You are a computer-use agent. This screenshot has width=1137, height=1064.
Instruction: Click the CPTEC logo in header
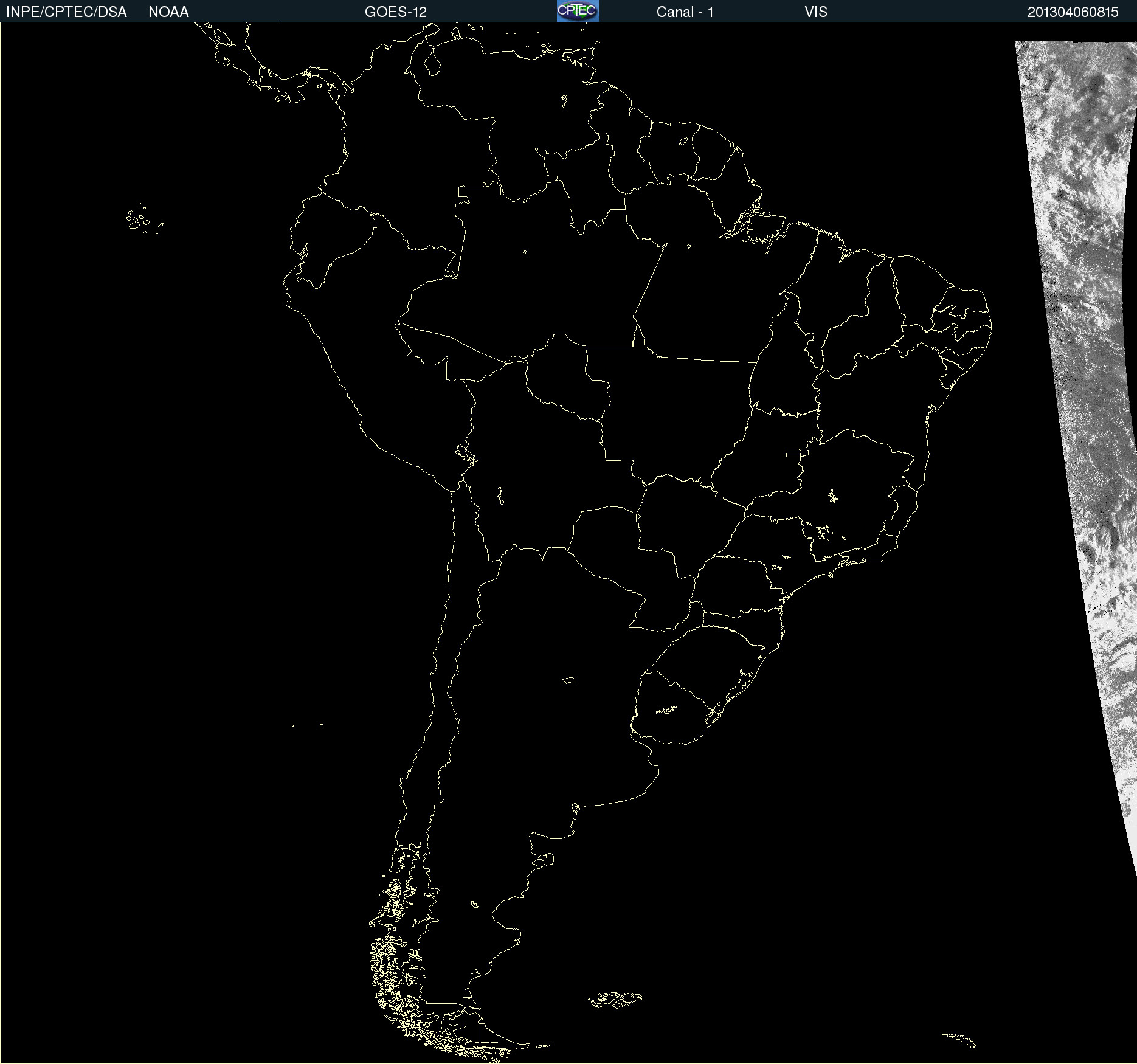[x=578, y=11]
